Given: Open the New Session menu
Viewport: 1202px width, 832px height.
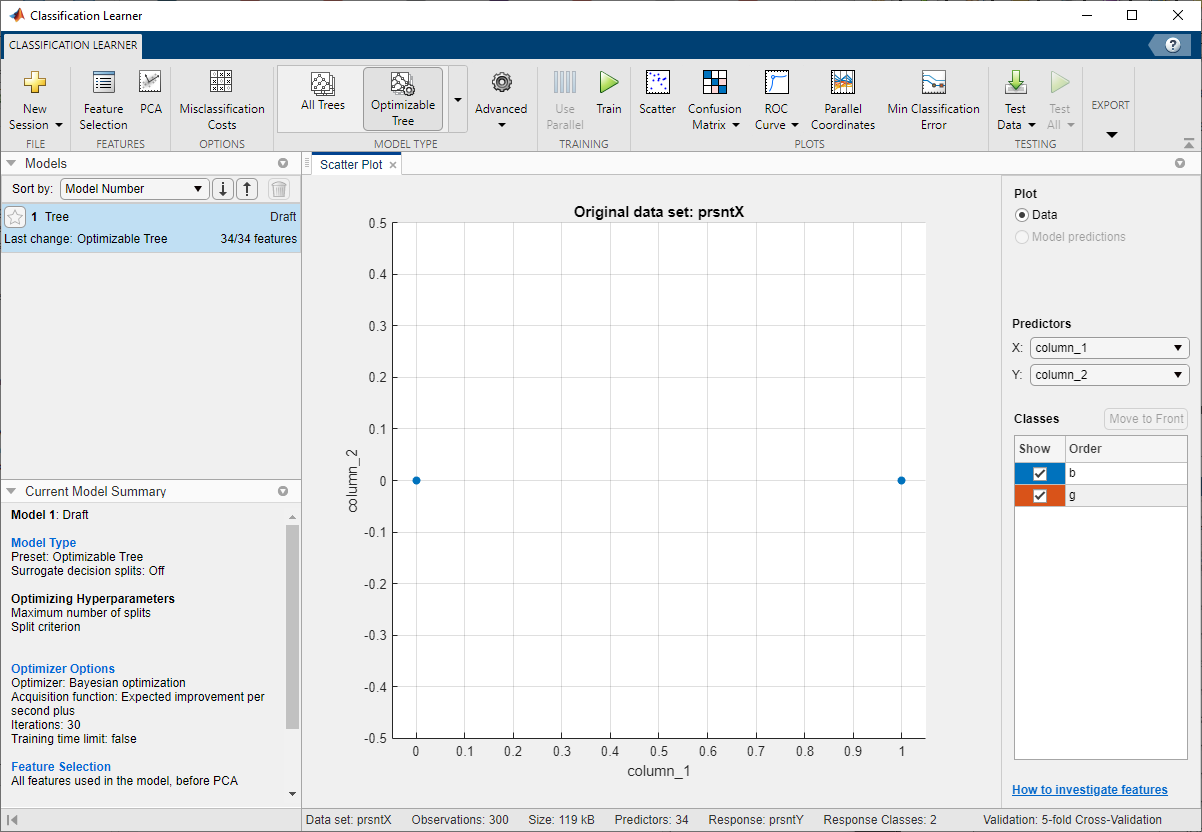Looking at the screenshot, I should coord(35,101).
